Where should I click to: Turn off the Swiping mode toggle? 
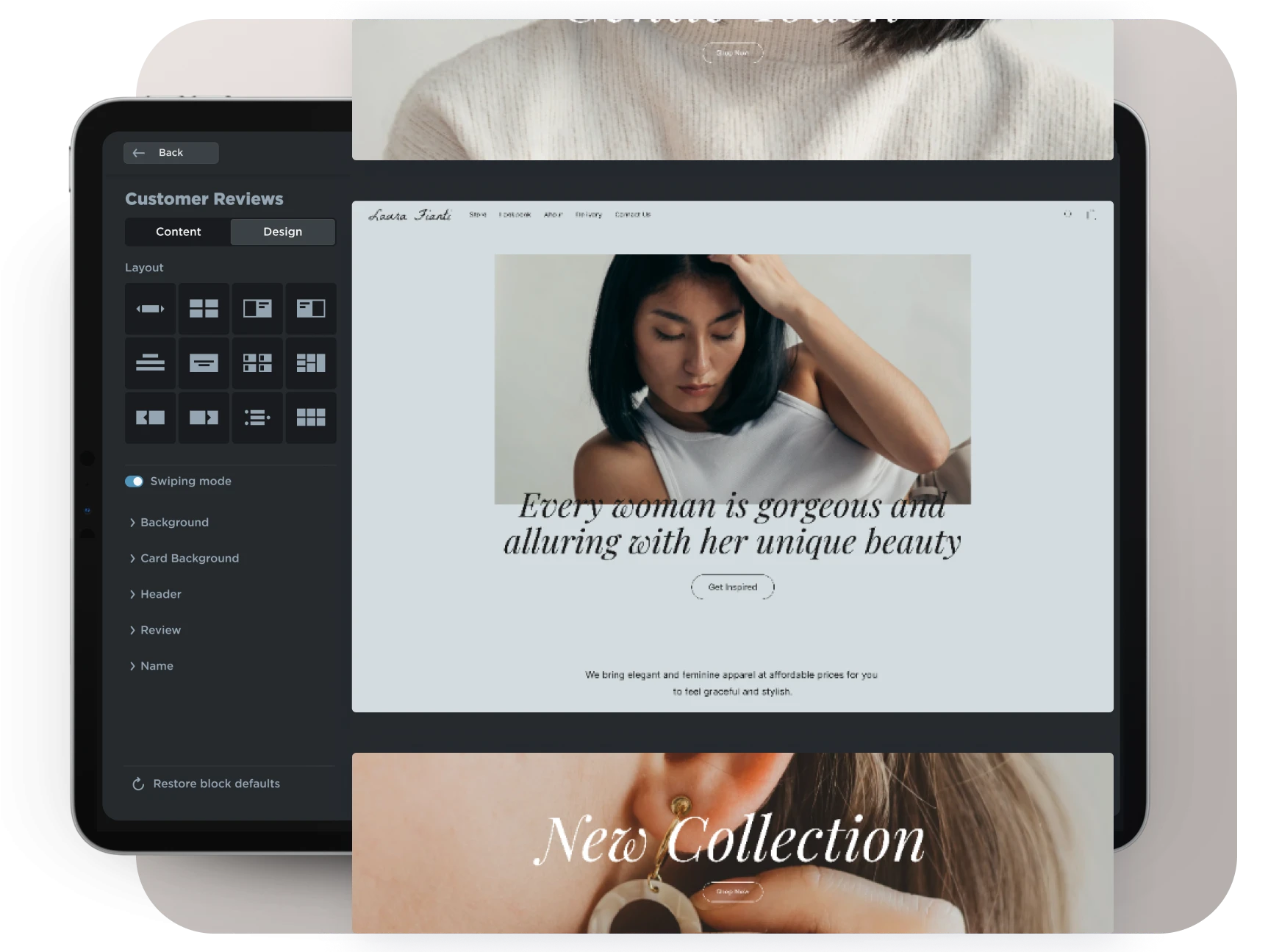134,482
